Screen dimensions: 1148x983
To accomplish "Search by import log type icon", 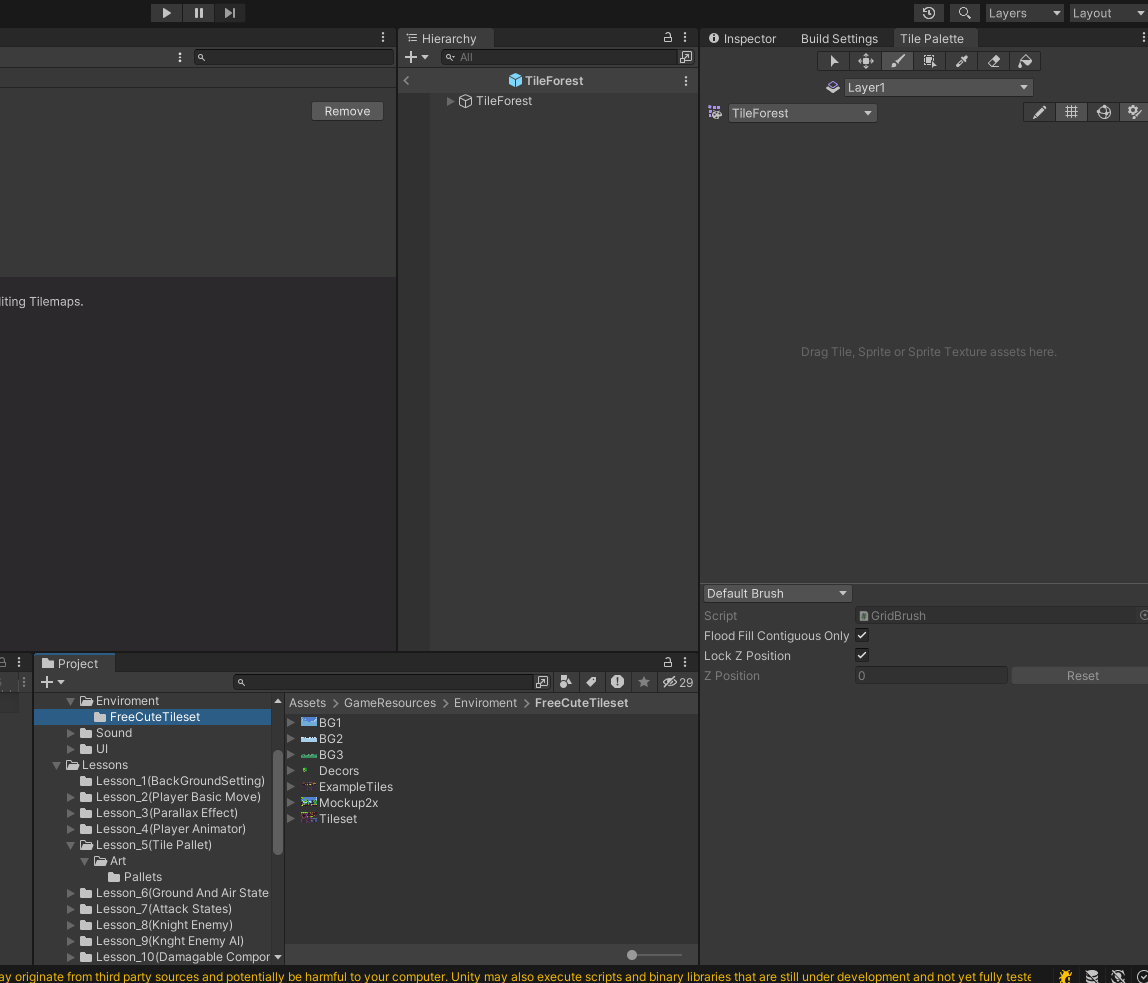I will pos(618,682).
